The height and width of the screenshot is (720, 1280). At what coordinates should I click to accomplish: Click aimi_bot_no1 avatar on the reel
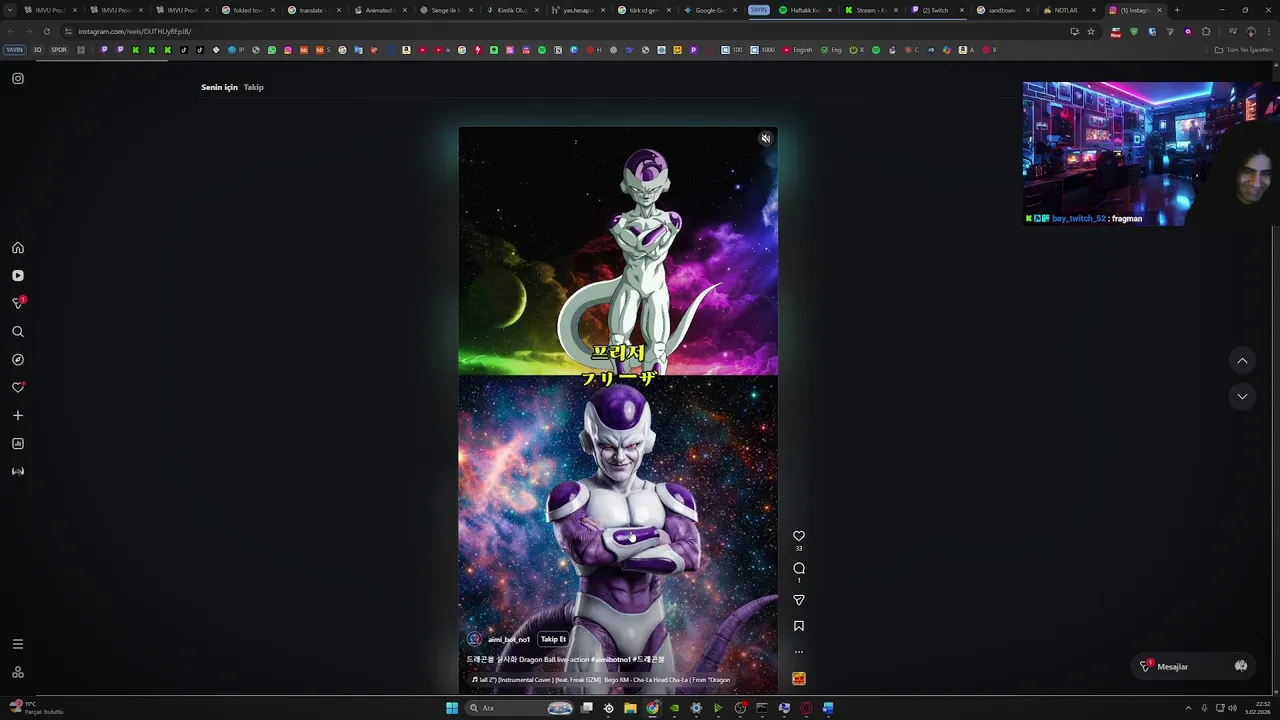[x=475, y=639]
